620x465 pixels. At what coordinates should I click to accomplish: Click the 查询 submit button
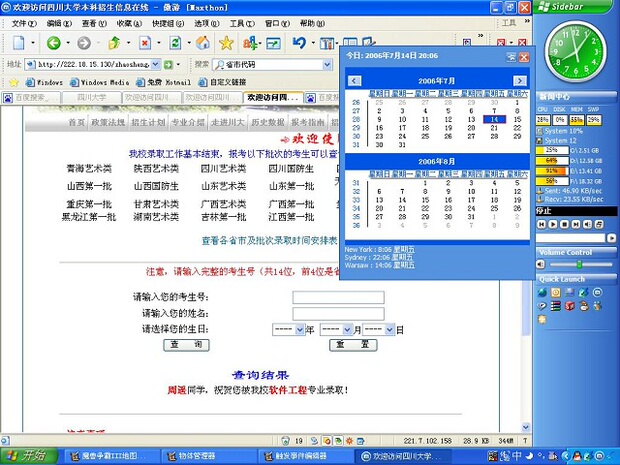[186, 345]
